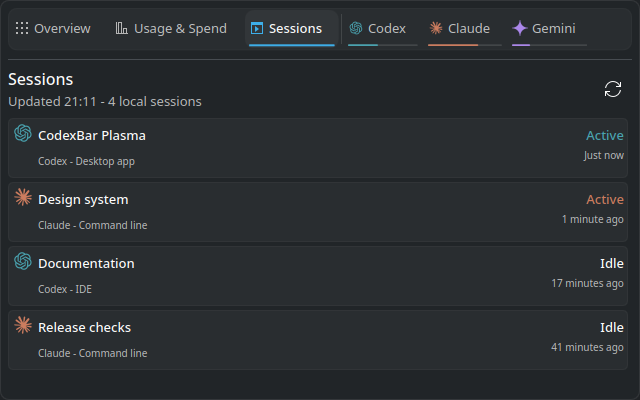The height and width of the screenshot is (400, 640).
Task: Click the Sessions tab play icon
Action: [x=257, y=28]
